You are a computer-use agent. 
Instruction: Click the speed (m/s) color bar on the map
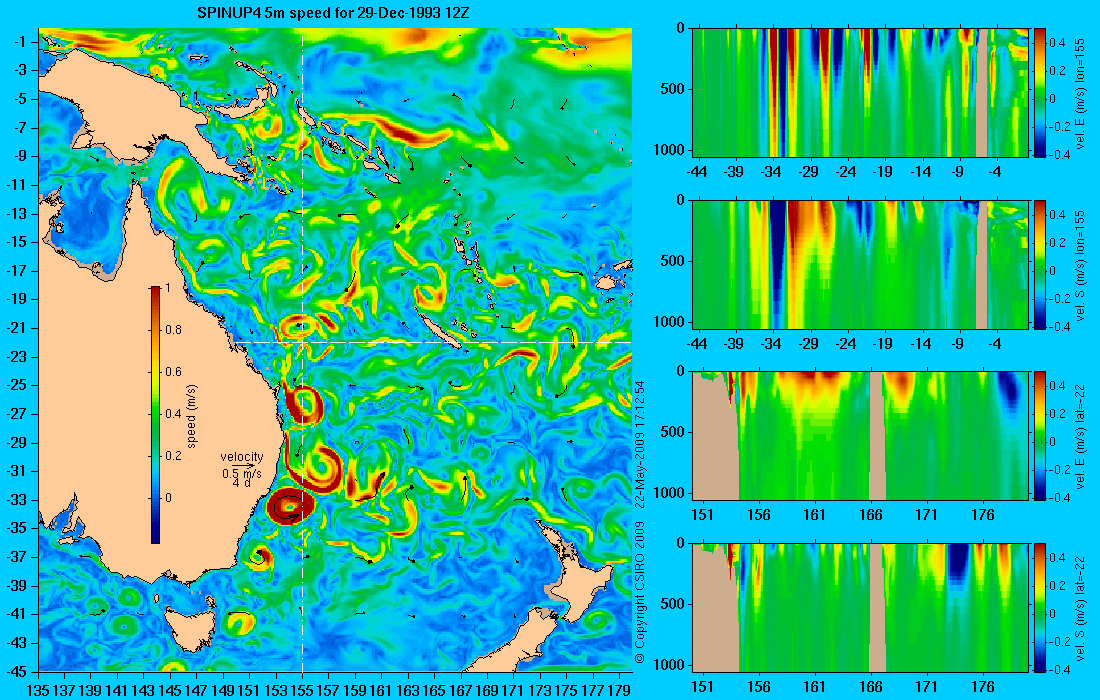click(x=155, y=415)
